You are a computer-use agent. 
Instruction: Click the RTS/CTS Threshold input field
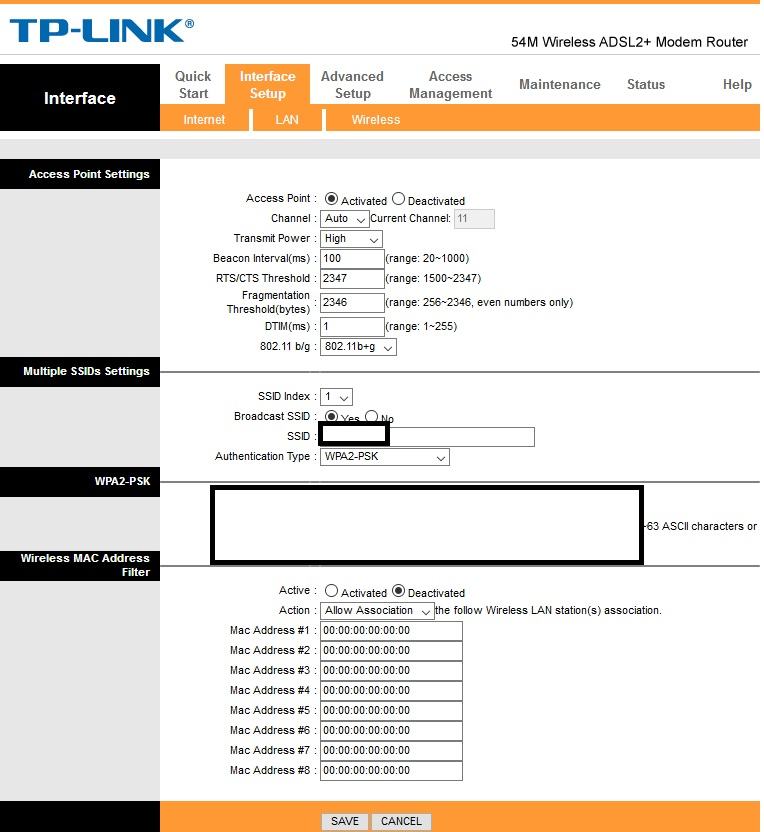[352, 279]
